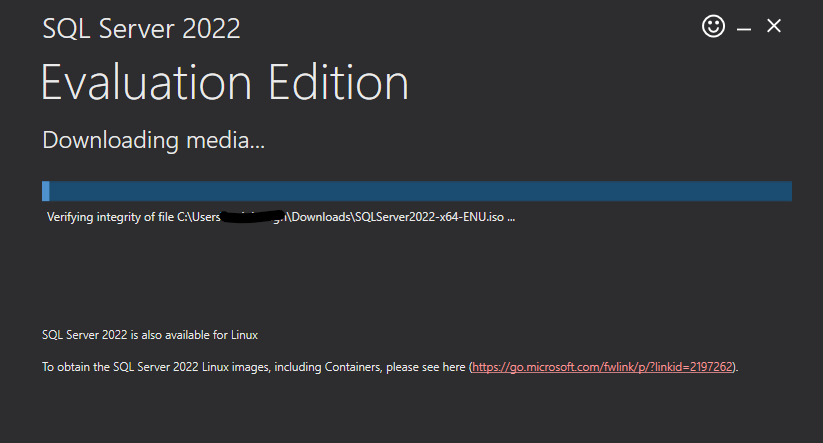
Task: Open the go.microsoft.com Linux images link
Action: 602,367
